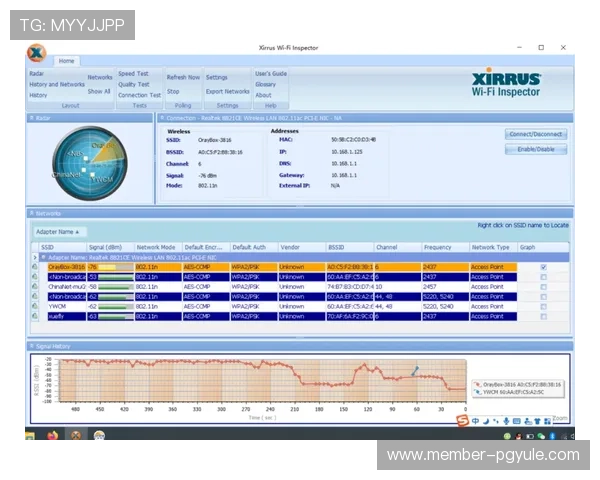Start the Connection Test
The image size is (600, 480).
tap(139, 95)
